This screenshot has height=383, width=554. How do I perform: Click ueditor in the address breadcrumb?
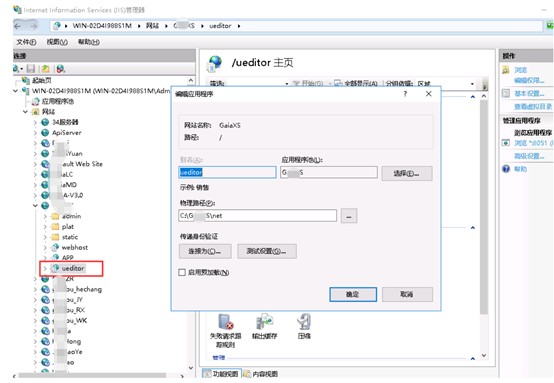220,26
